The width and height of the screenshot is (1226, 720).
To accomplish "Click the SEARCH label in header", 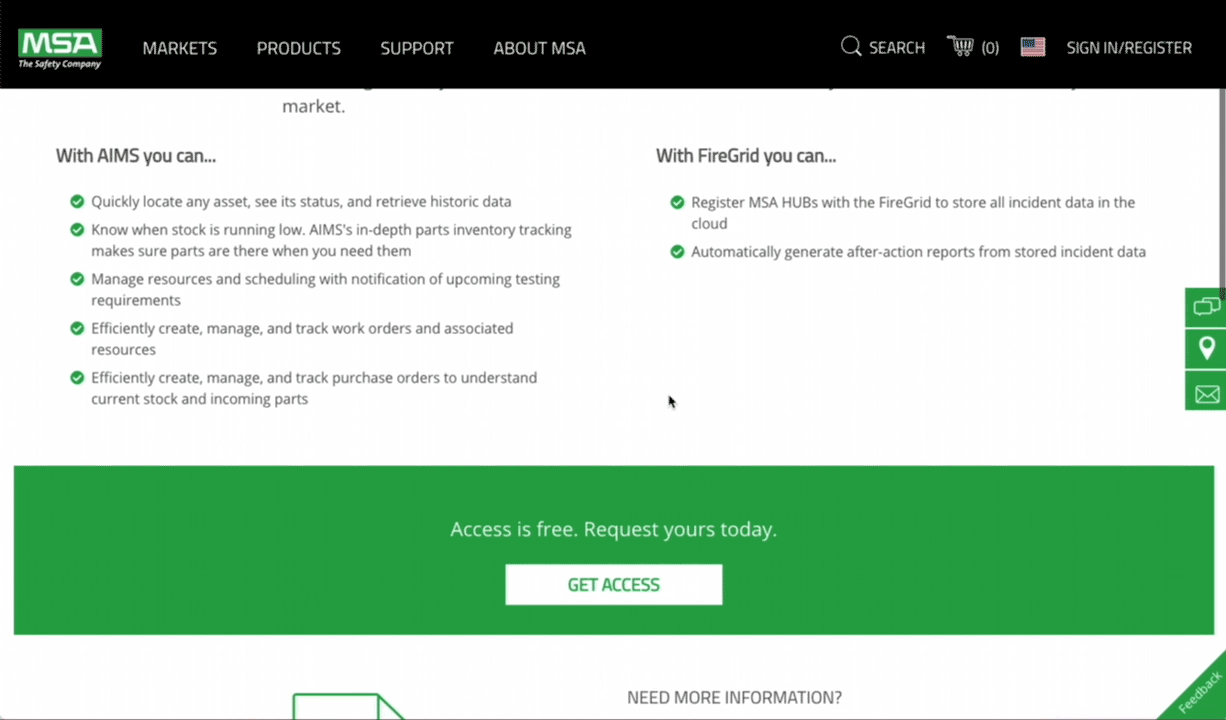I will tap(897, 47).
